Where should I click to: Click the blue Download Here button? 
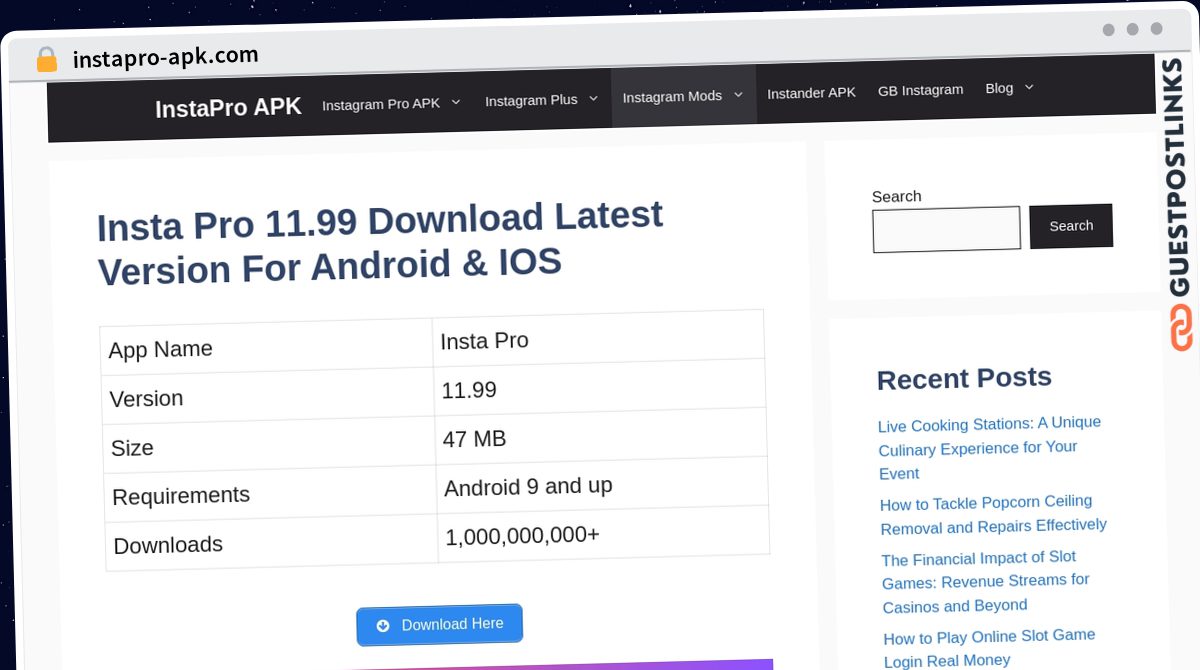point(439,625)
